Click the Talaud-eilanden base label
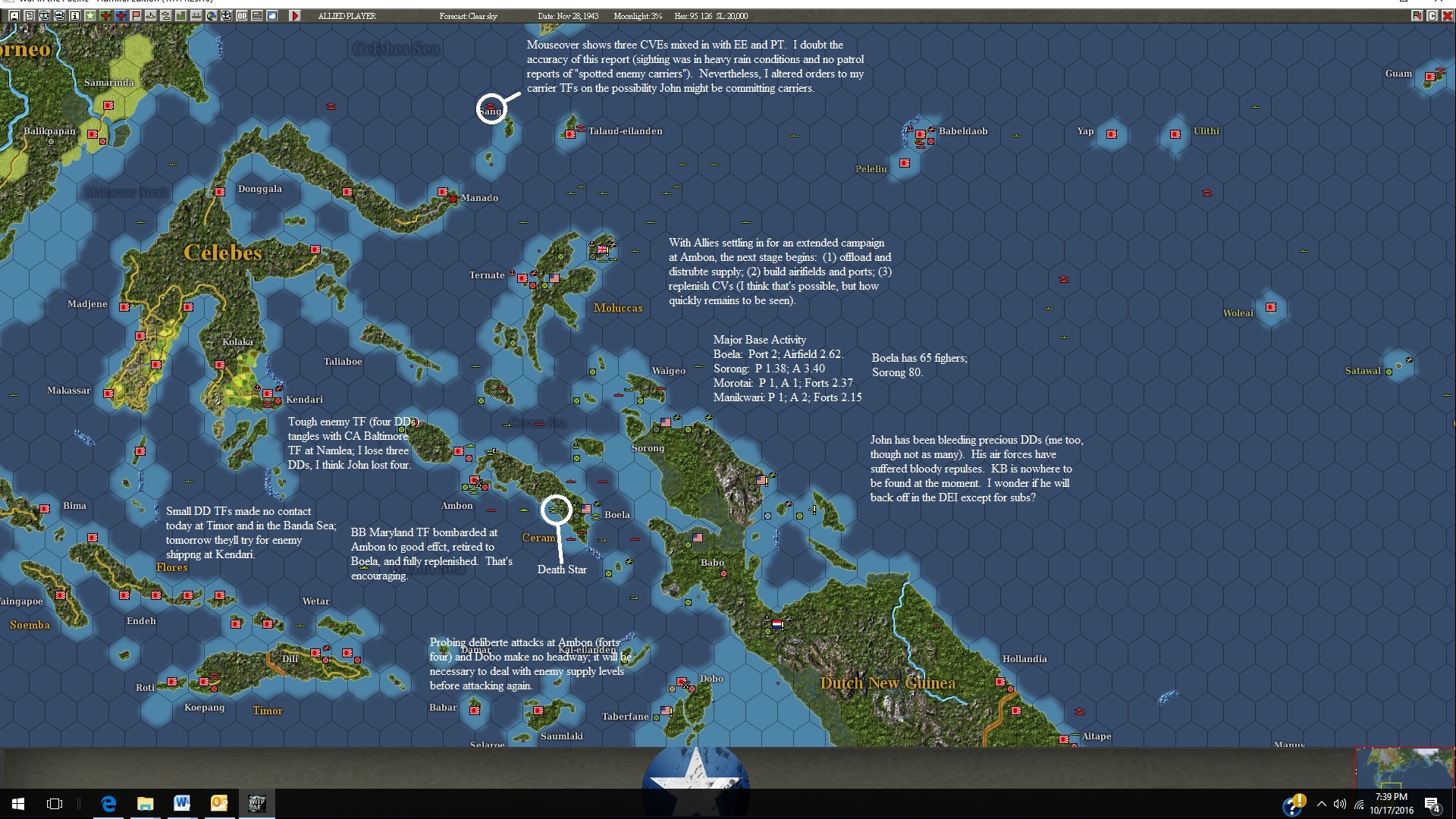Image resolution: width=1456 pixels, height=819 pixels. pos(625,131)
